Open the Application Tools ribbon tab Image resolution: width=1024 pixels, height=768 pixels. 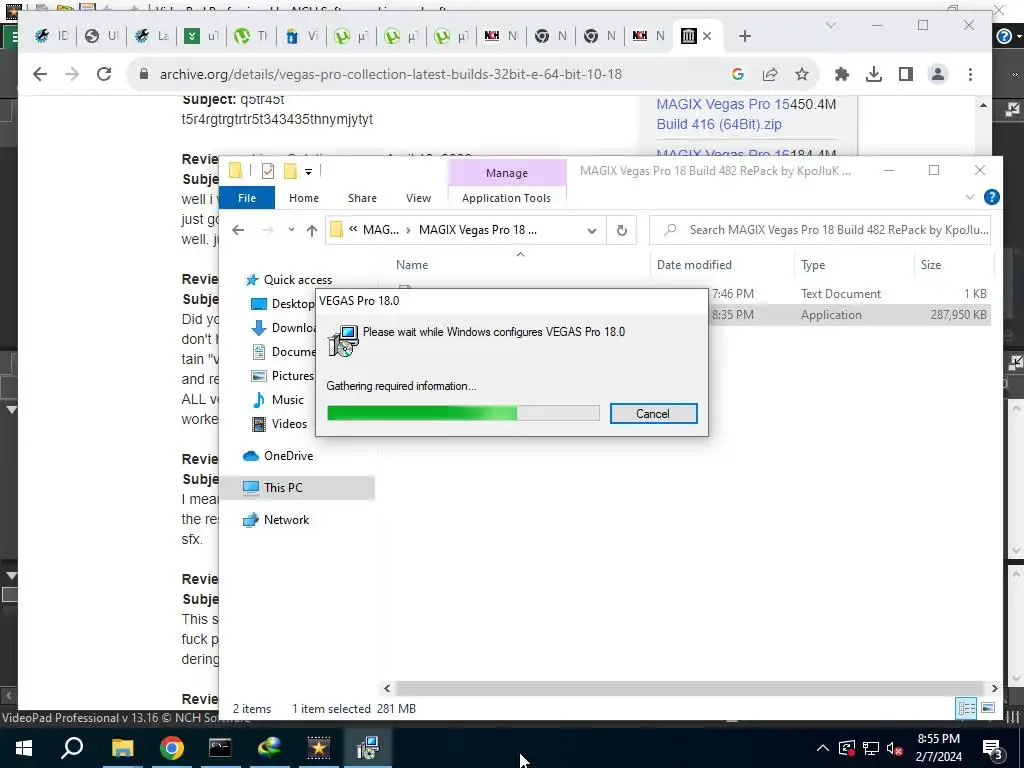pyautogui.click(x=506, y=198)
